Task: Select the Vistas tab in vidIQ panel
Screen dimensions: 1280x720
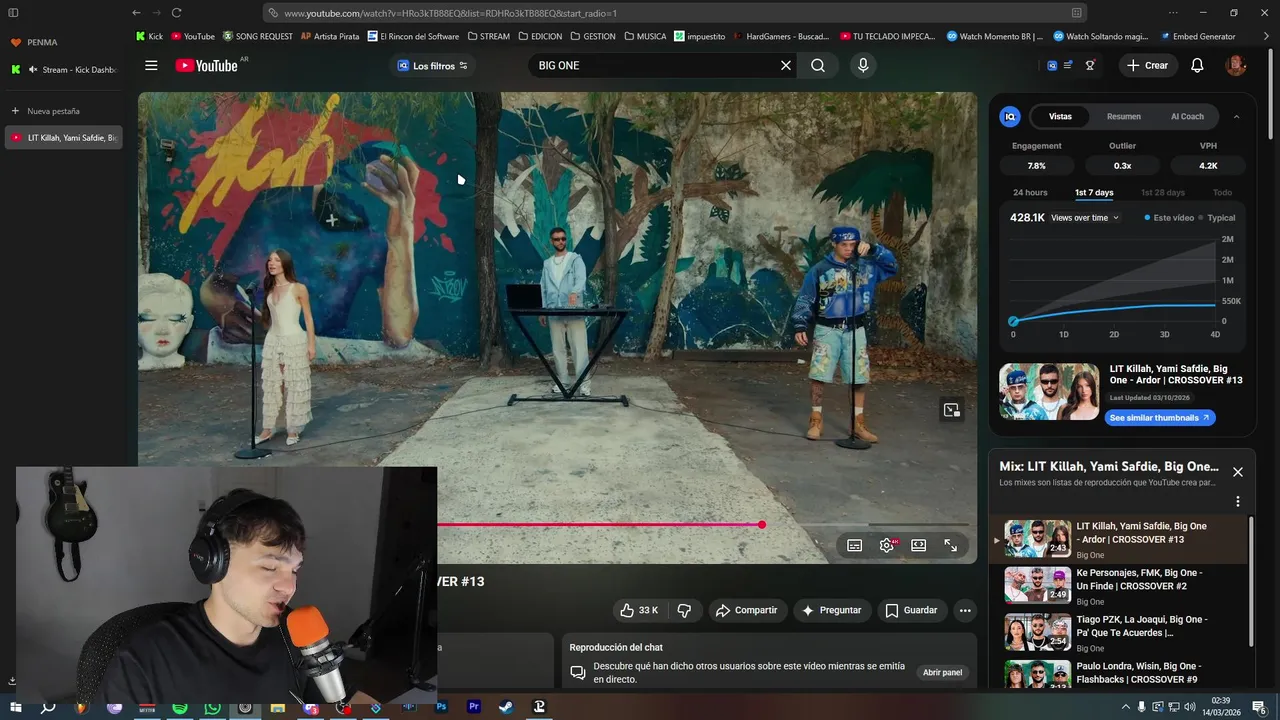Action: 1060,116
